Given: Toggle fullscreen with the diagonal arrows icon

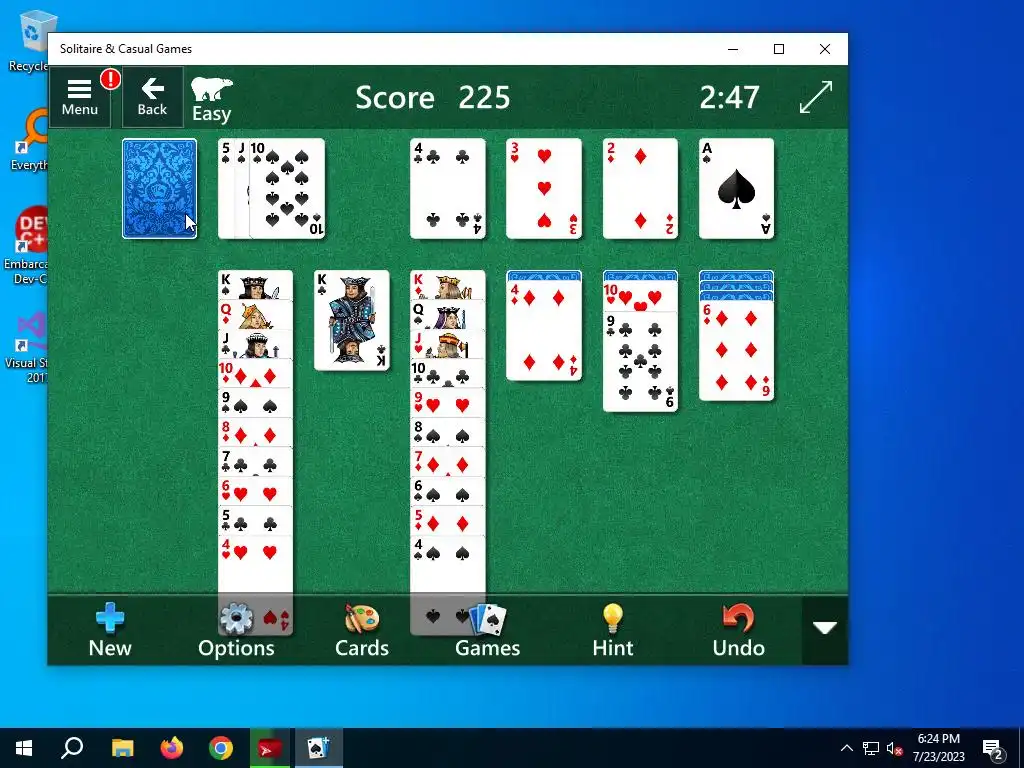Looking at the screenshot, I should [816, 97].
